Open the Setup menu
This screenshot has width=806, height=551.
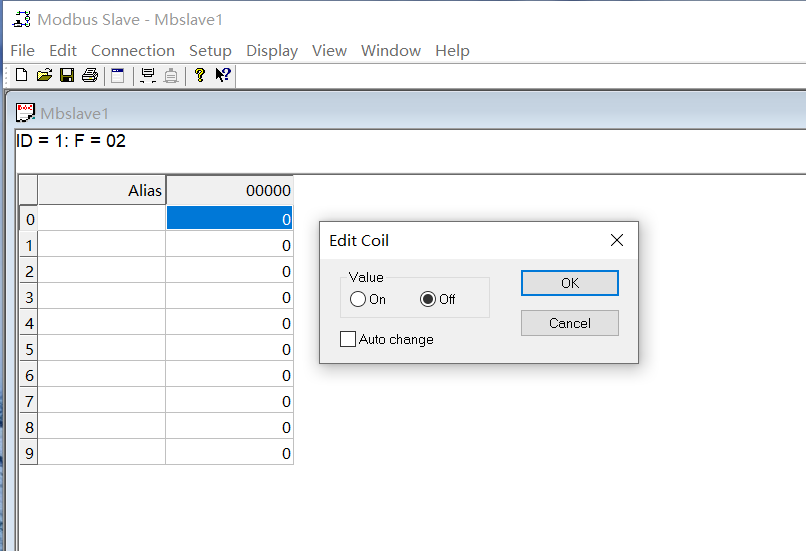210,50
